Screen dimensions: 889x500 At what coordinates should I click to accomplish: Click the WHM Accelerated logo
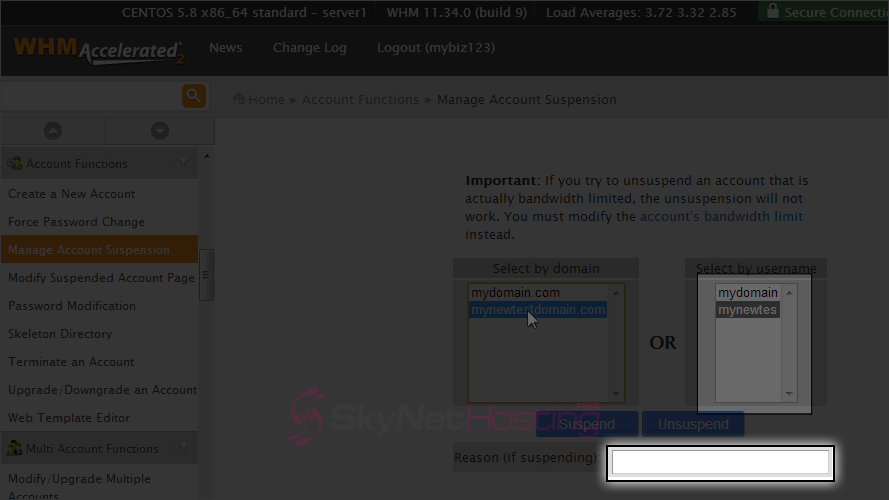(99, 50)
